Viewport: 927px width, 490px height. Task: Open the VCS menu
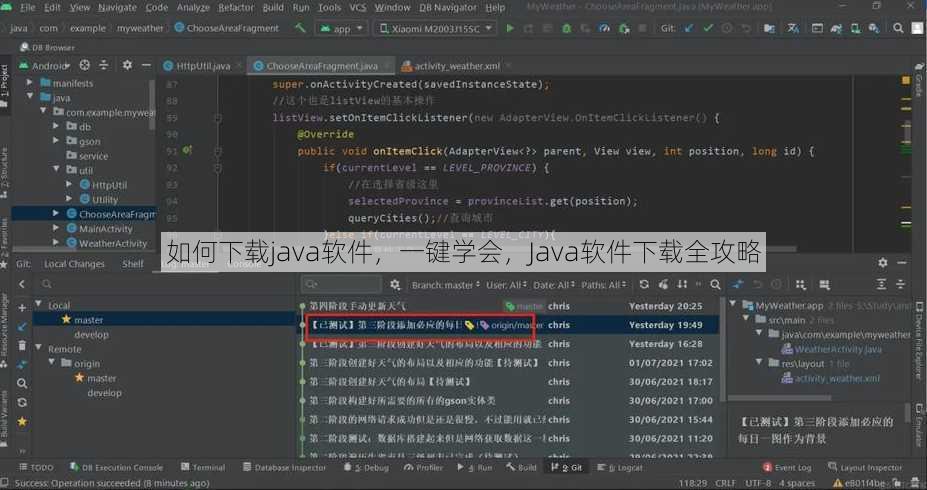click(x=357, y=8)
